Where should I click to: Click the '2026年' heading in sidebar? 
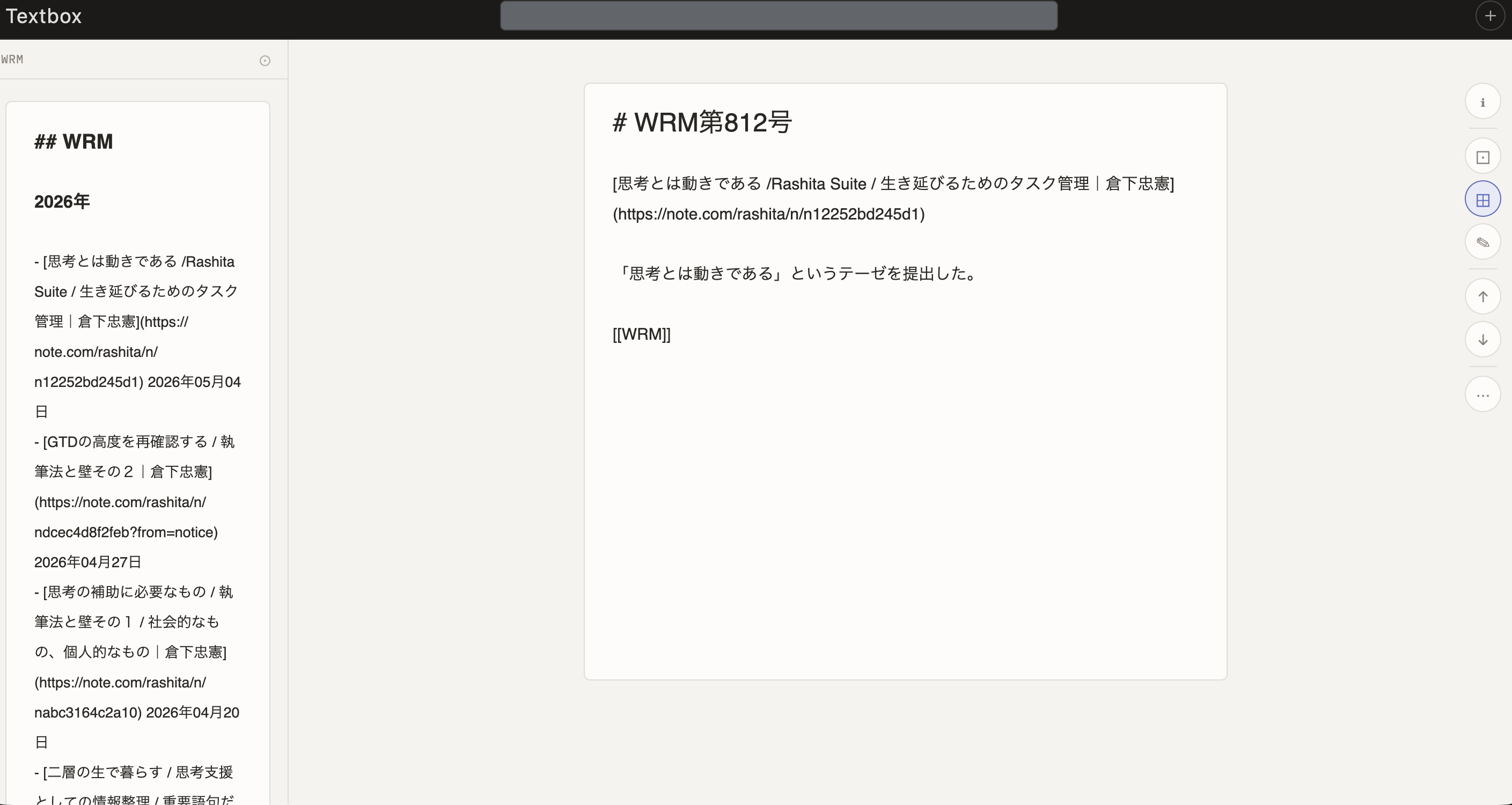(62, 201)
